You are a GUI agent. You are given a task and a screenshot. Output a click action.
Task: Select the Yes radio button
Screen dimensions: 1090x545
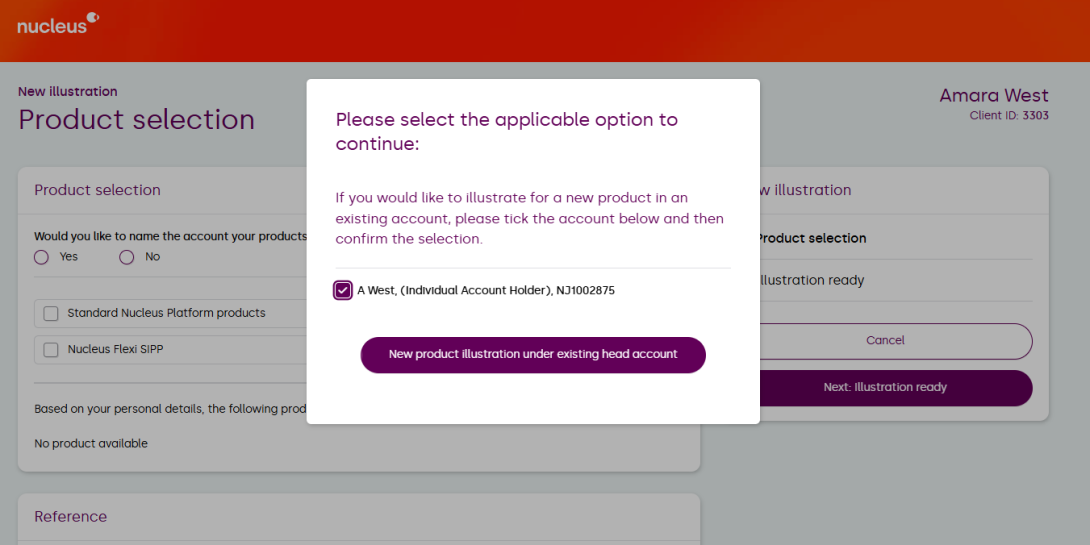[x=41, y=257]
